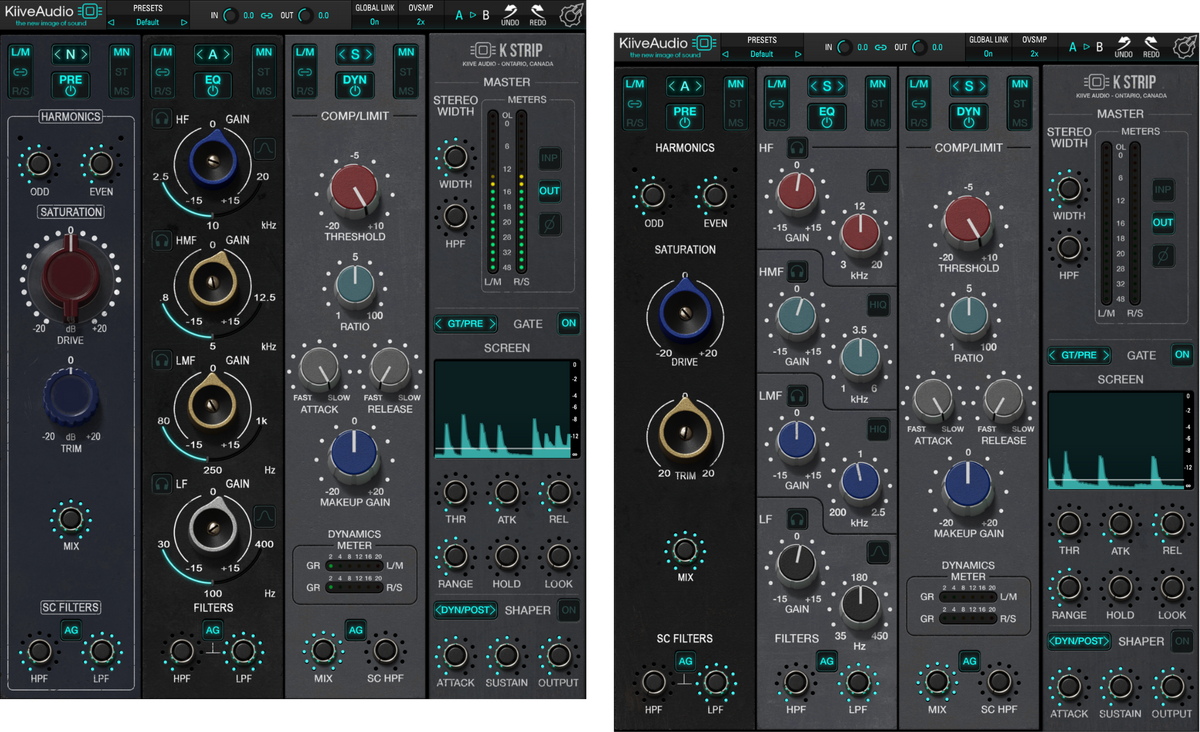Click the Undo arrow in the right plugin window

coord(1123,46)
